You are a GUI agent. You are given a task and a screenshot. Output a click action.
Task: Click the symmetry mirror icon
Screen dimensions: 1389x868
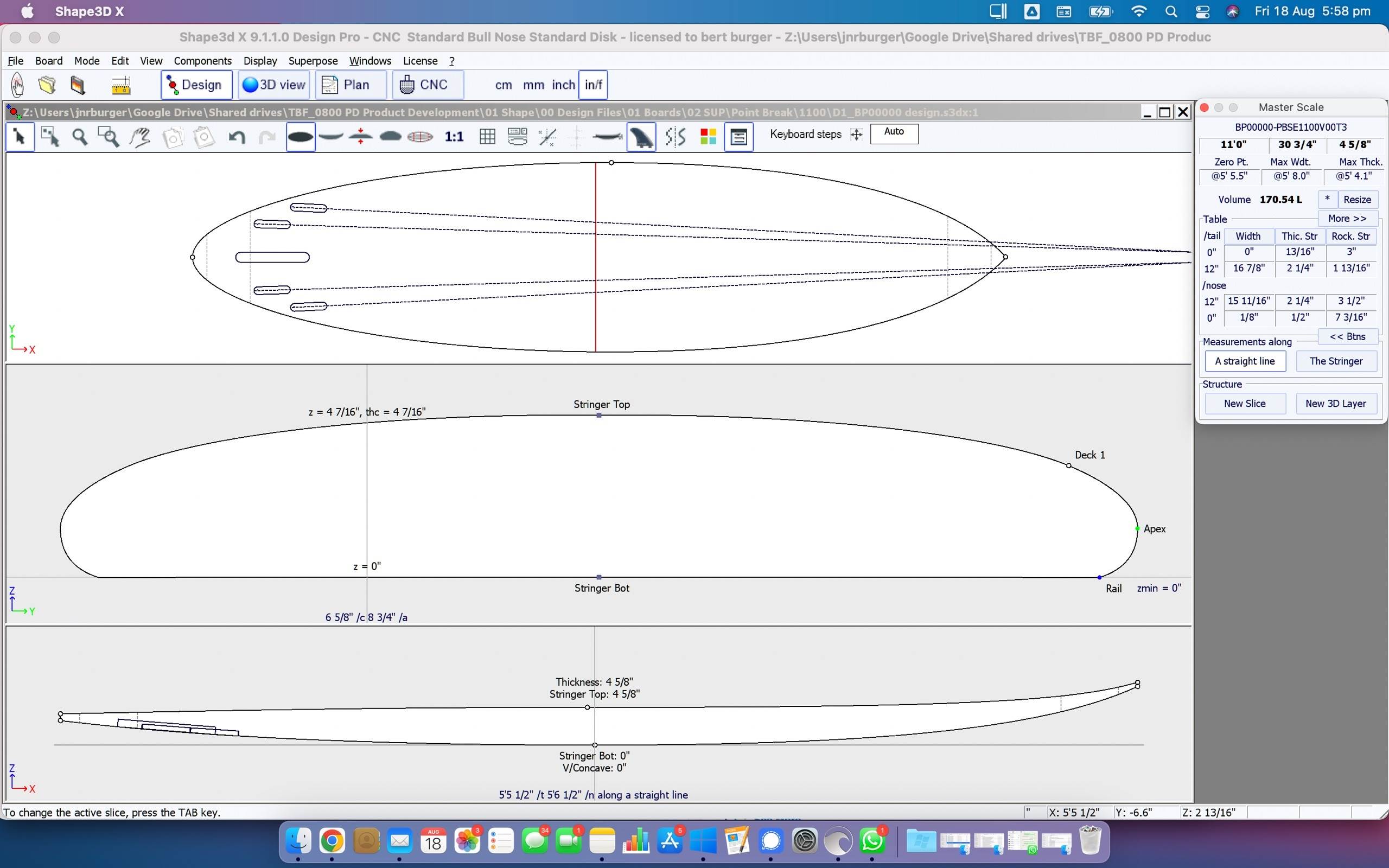pyautogui.click(x=676, y=137)
